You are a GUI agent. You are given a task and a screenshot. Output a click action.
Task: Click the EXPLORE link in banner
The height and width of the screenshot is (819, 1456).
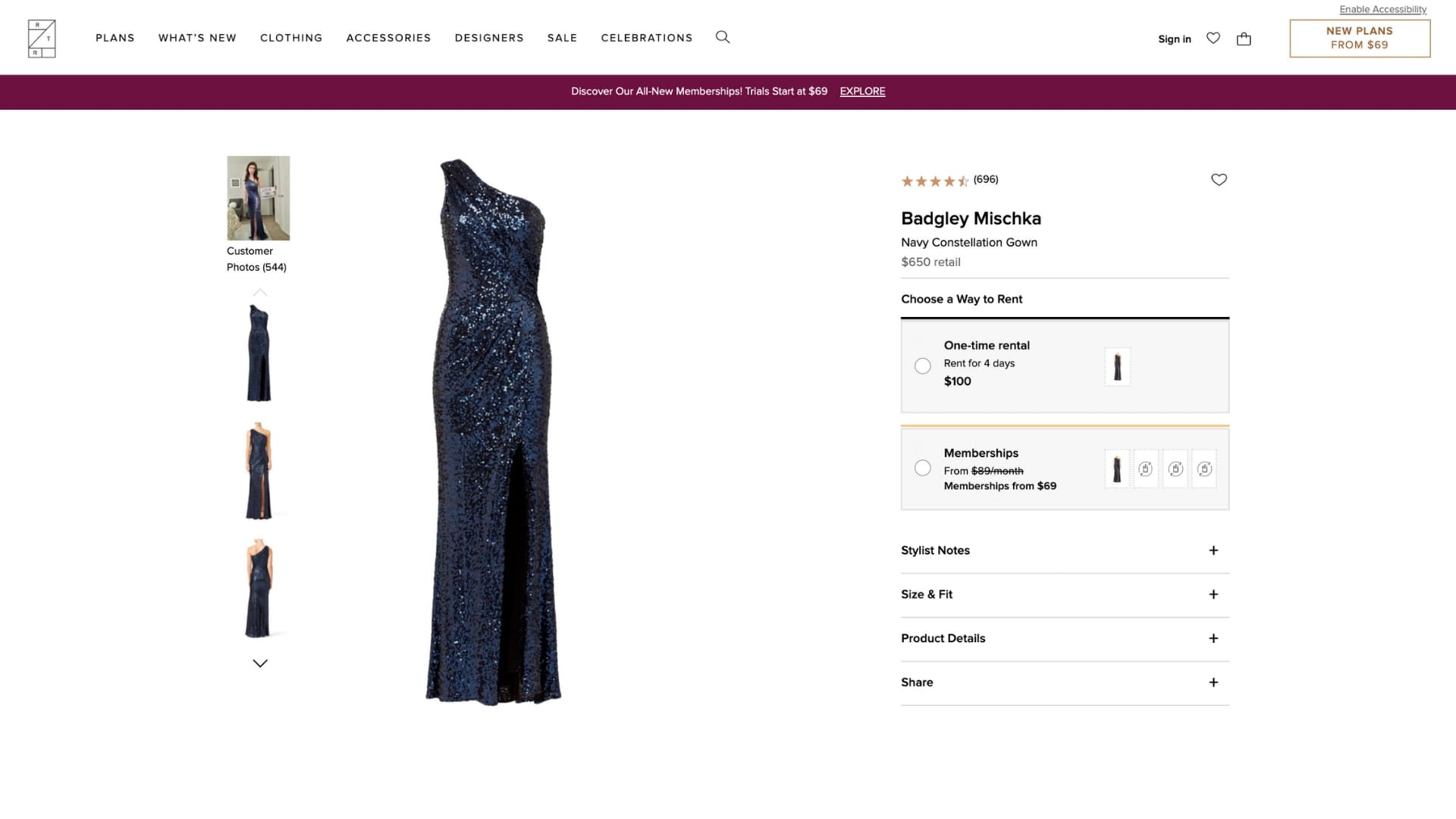[862, 91]
